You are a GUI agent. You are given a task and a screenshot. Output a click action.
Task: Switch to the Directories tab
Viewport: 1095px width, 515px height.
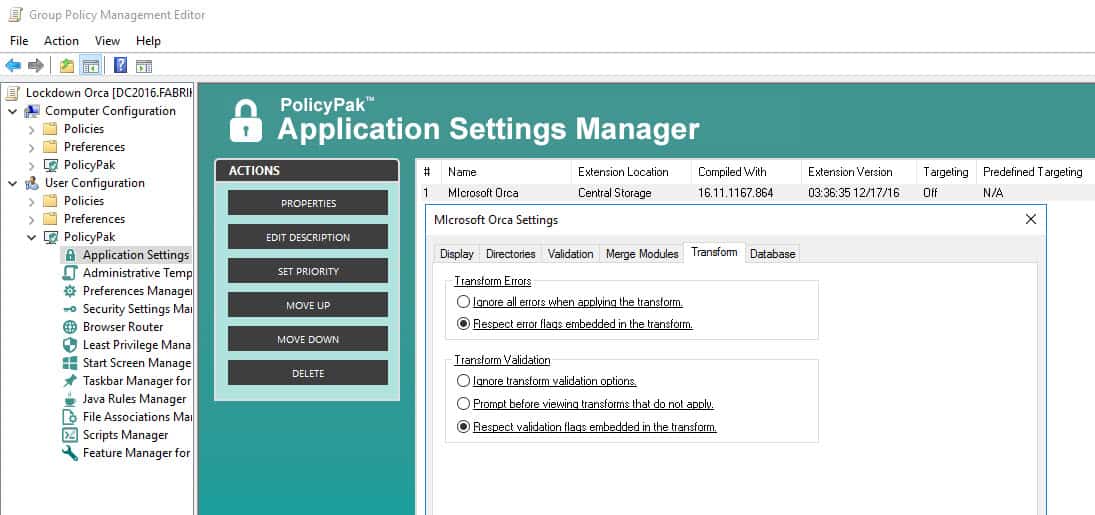510,254
